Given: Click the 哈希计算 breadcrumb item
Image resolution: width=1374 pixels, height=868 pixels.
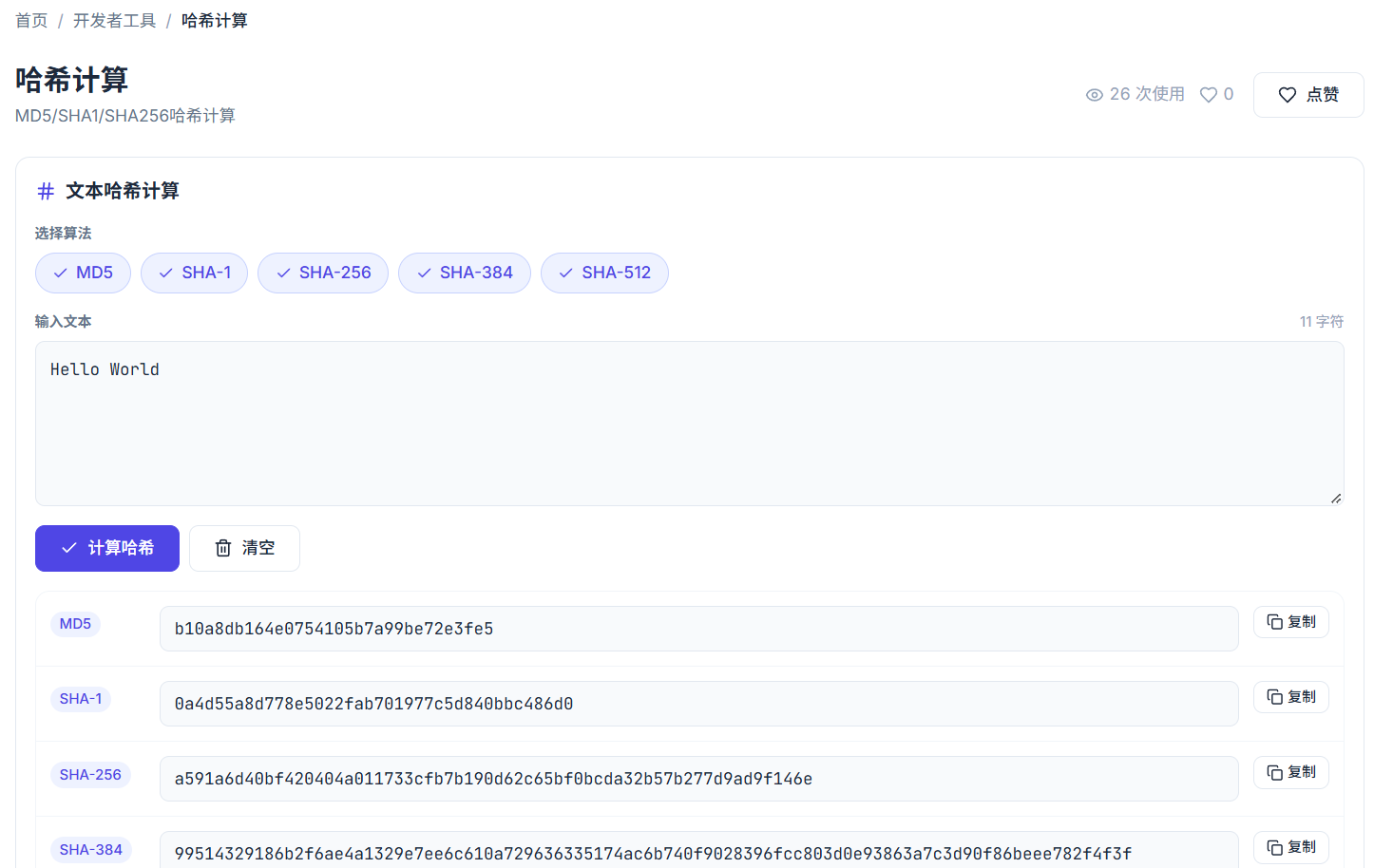Looking at the screenshot, I should (215, 21).
